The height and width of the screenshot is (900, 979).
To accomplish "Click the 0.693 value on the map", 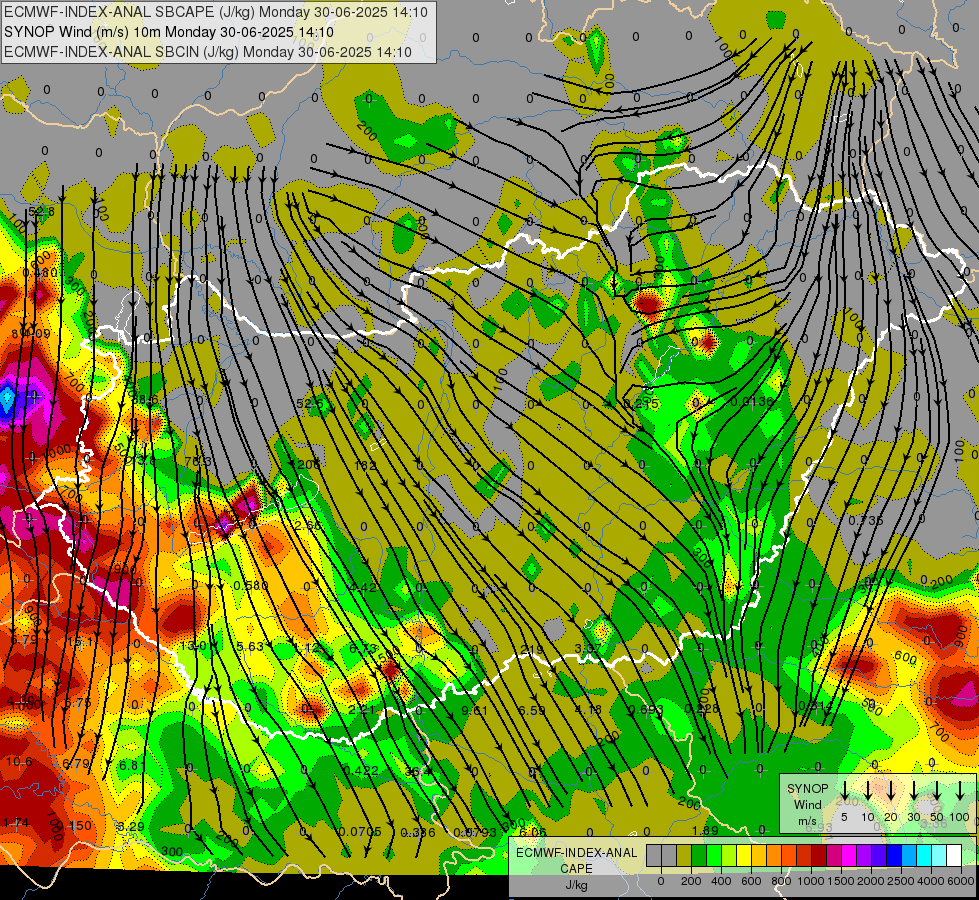I will click(x=646, y=710).
